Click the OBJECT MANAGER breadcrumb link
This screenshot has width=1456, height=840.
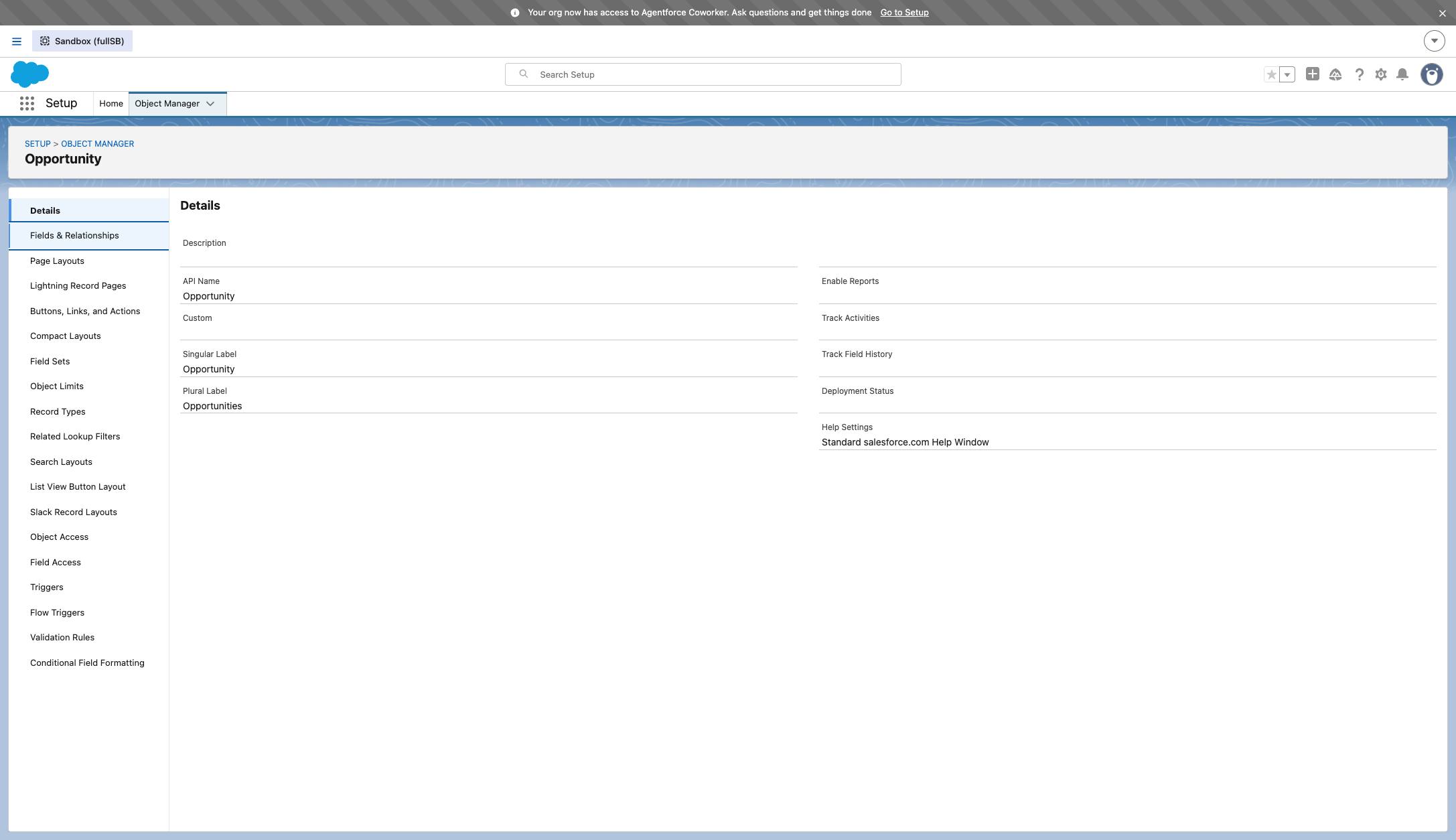coord(98,144)
